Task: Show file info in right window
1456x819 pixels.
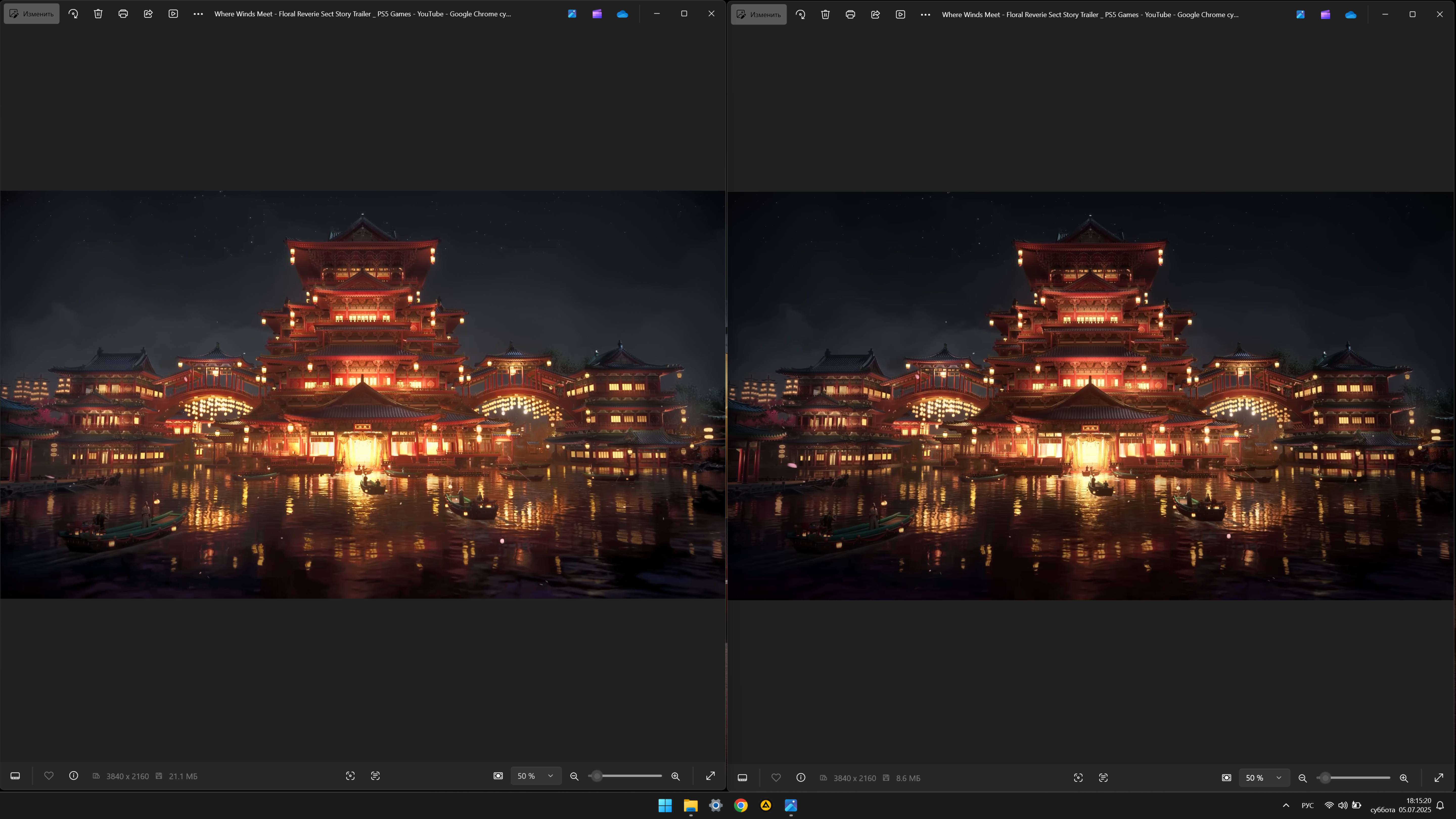Action: (801, 778)
